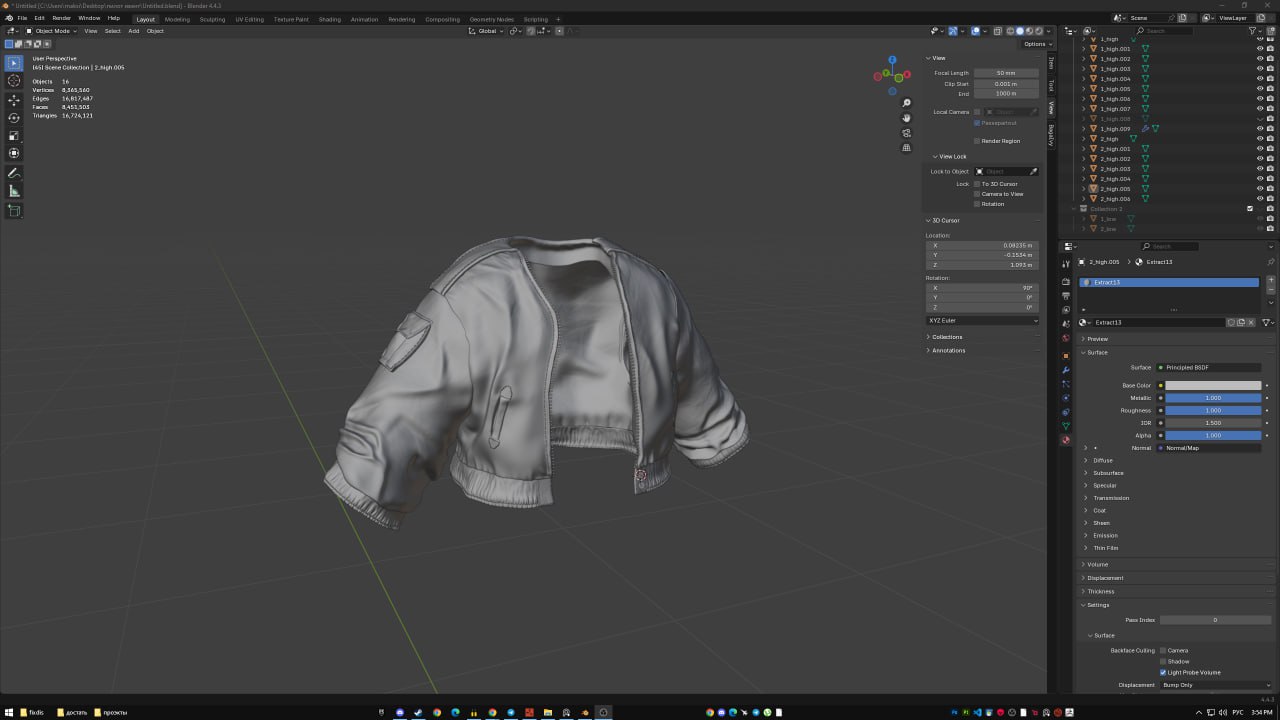Viewport: 1280px width, 720px height.
Task: Open the Modifiers wrench properties tab
Action: [1066, 370]
